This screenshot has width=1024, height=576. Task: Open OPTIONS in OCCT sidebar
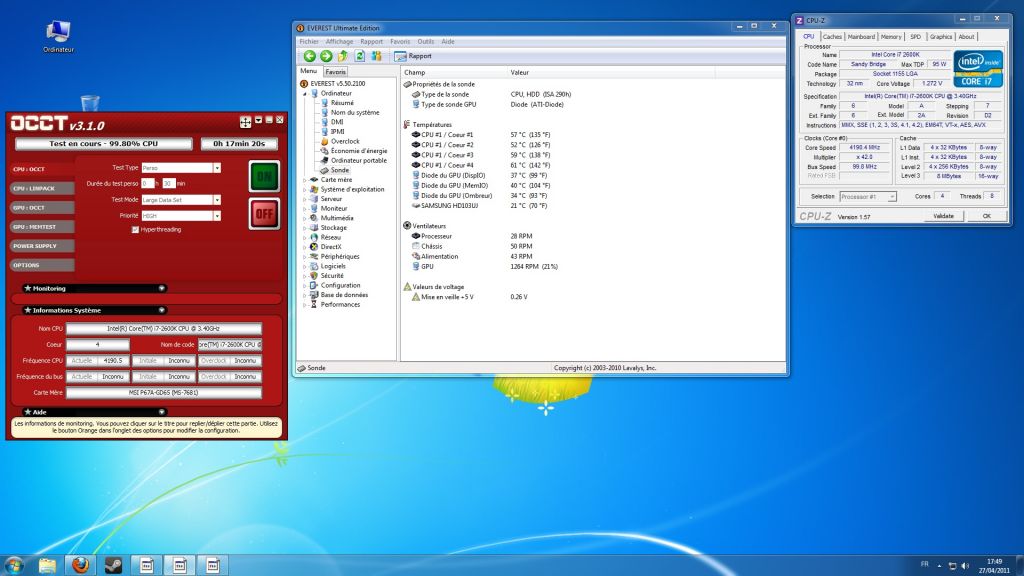42,265
